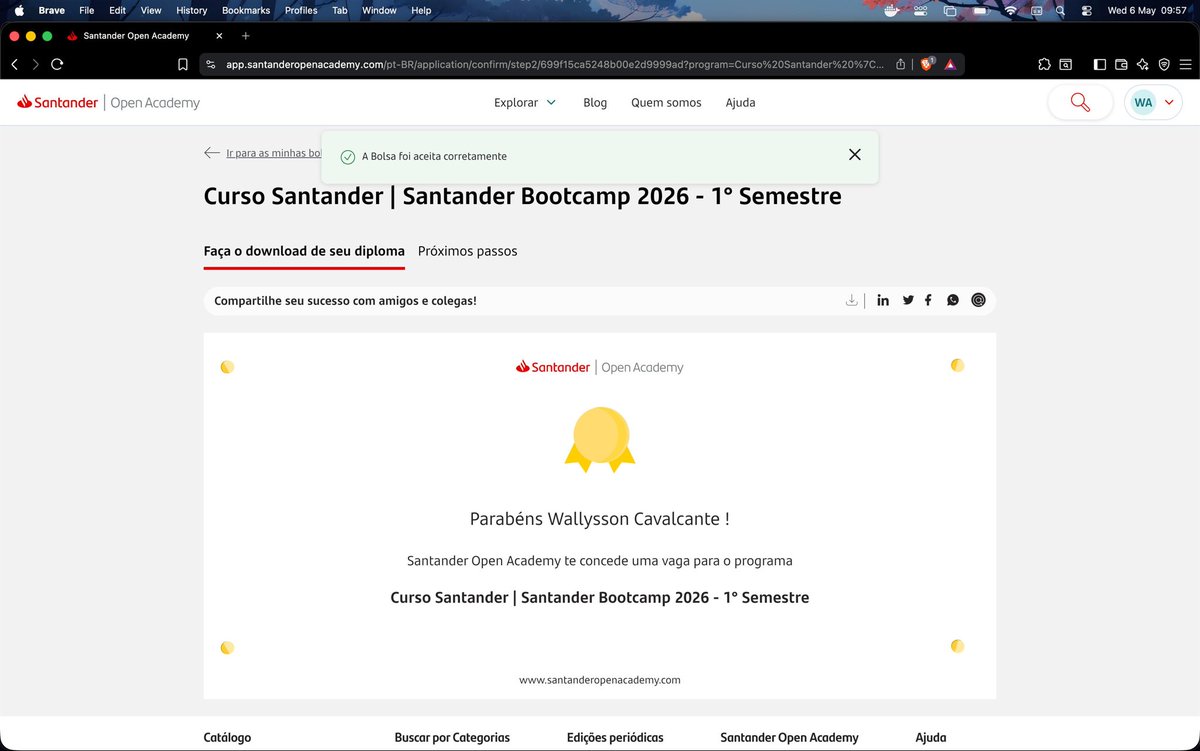Click Santander Open Academy header logo
Image resolution: width=1200 pixels, height=751 pixels.
tap(108, 102)
